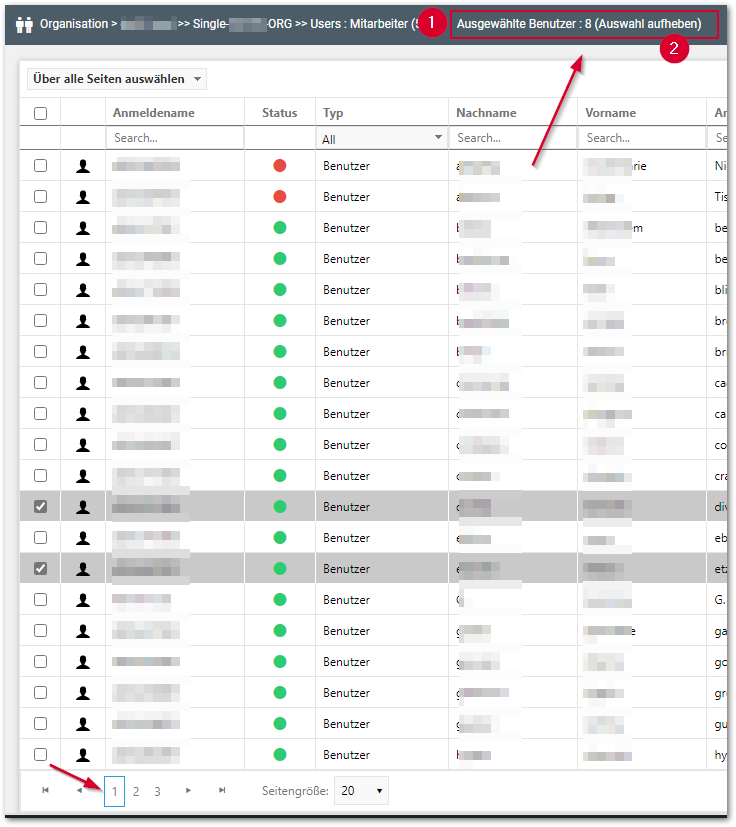The height and width of the screenshot is (827, 736).
Task: Click user icon in row ending 'cra'
Action: pos(83,476)
